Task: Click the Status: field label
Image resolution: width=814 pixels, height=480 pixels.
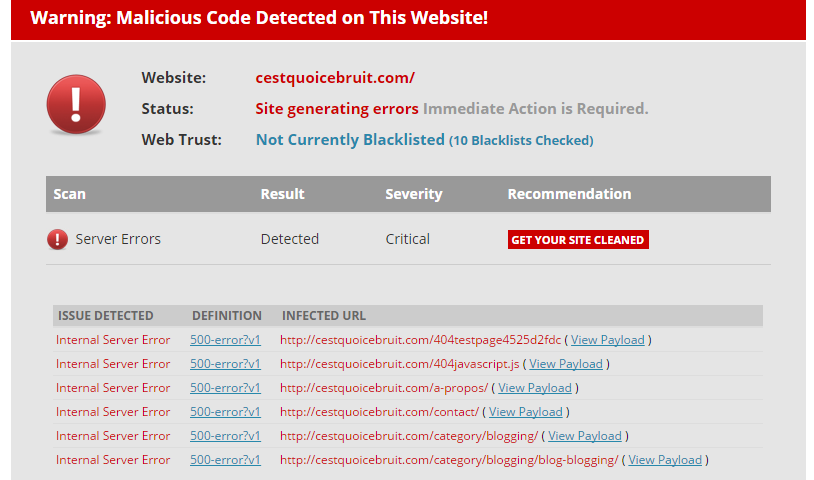Action: click(x=167, y=109)
